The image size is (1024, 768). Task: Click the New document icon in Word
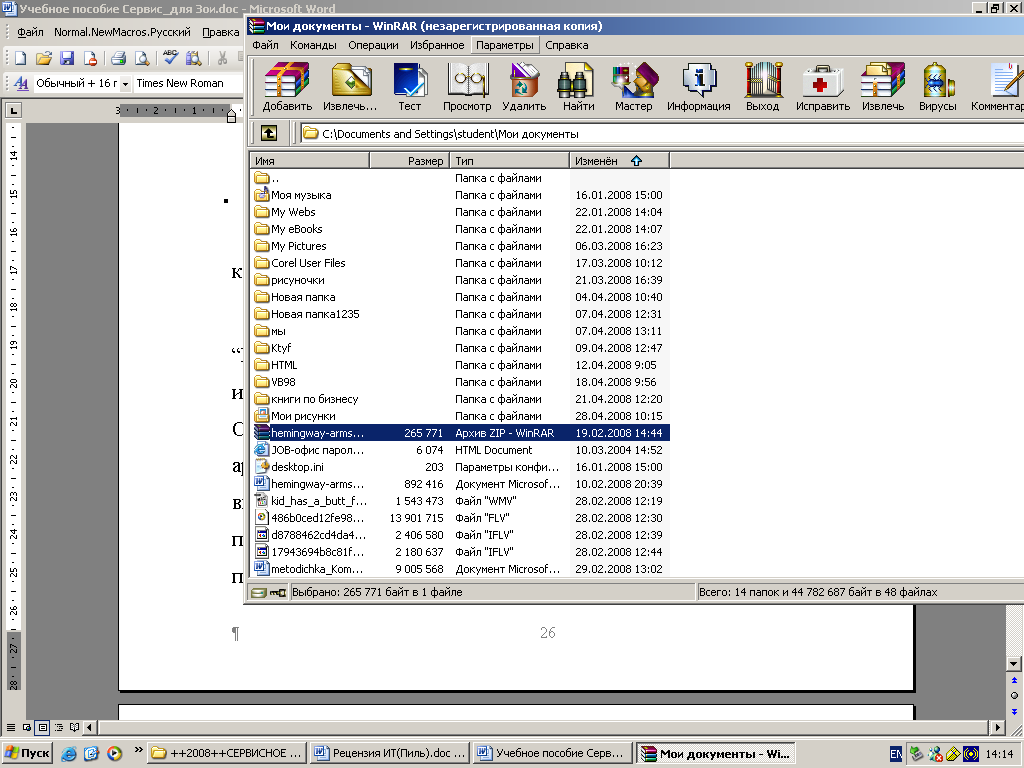20,58
